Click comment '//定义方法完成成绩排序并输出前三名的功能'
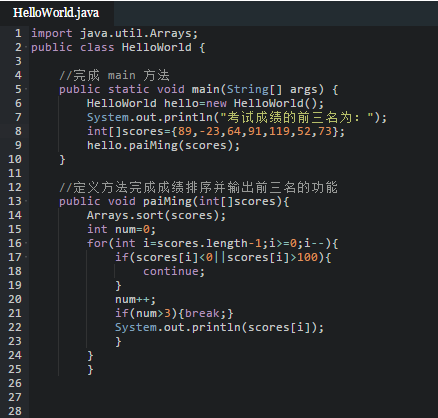438x418 pixels. (198, 187)
